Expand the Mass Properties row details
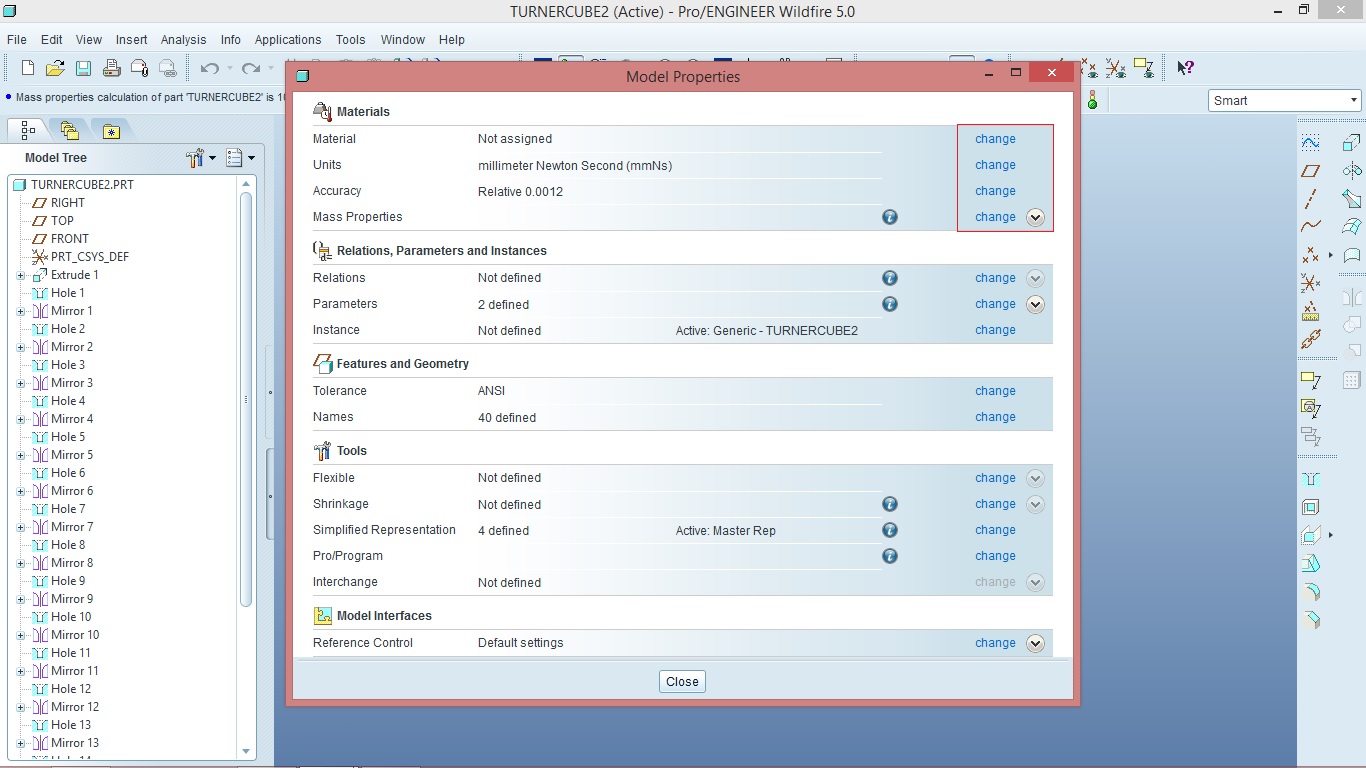The image size is (1366, 768). (1035, 217)
